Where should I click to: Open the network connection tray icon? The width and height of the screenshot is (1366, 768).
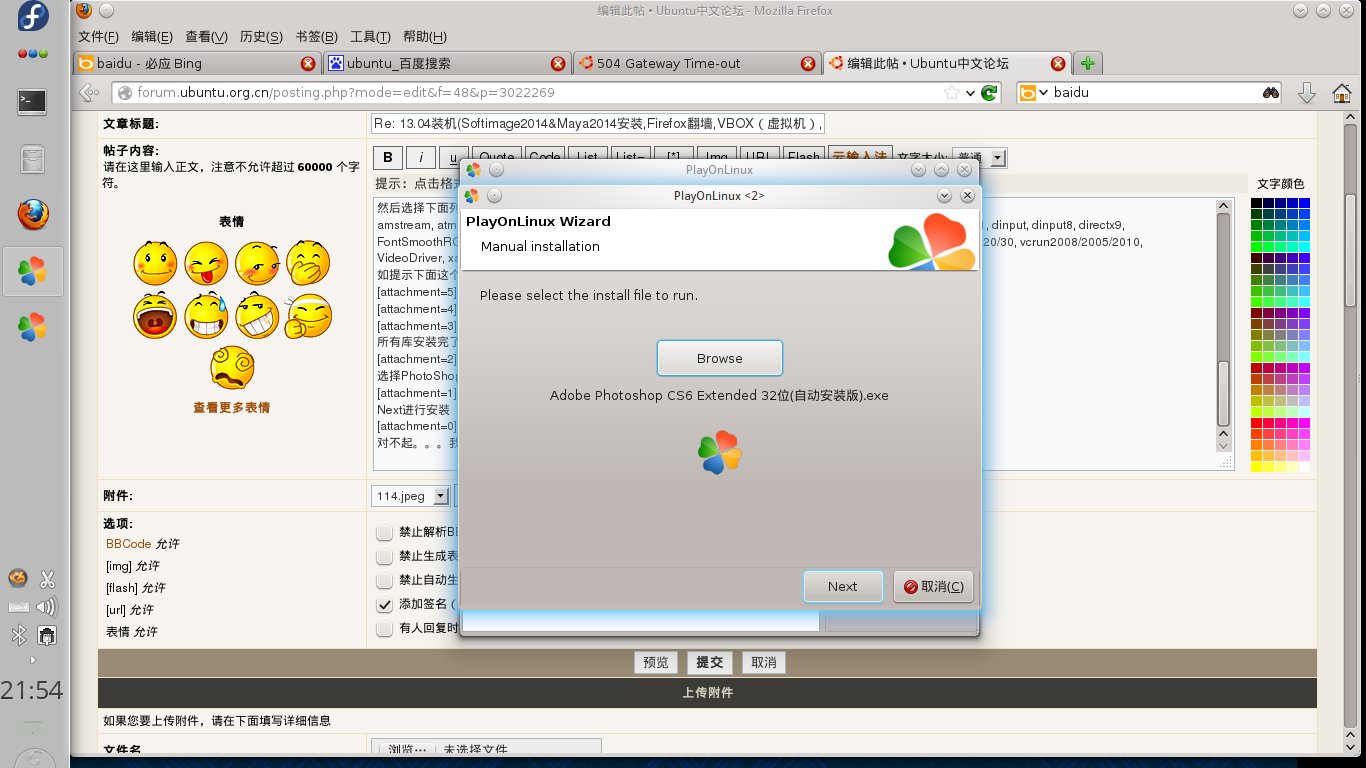pyautogui.click(x=46, y=635)
